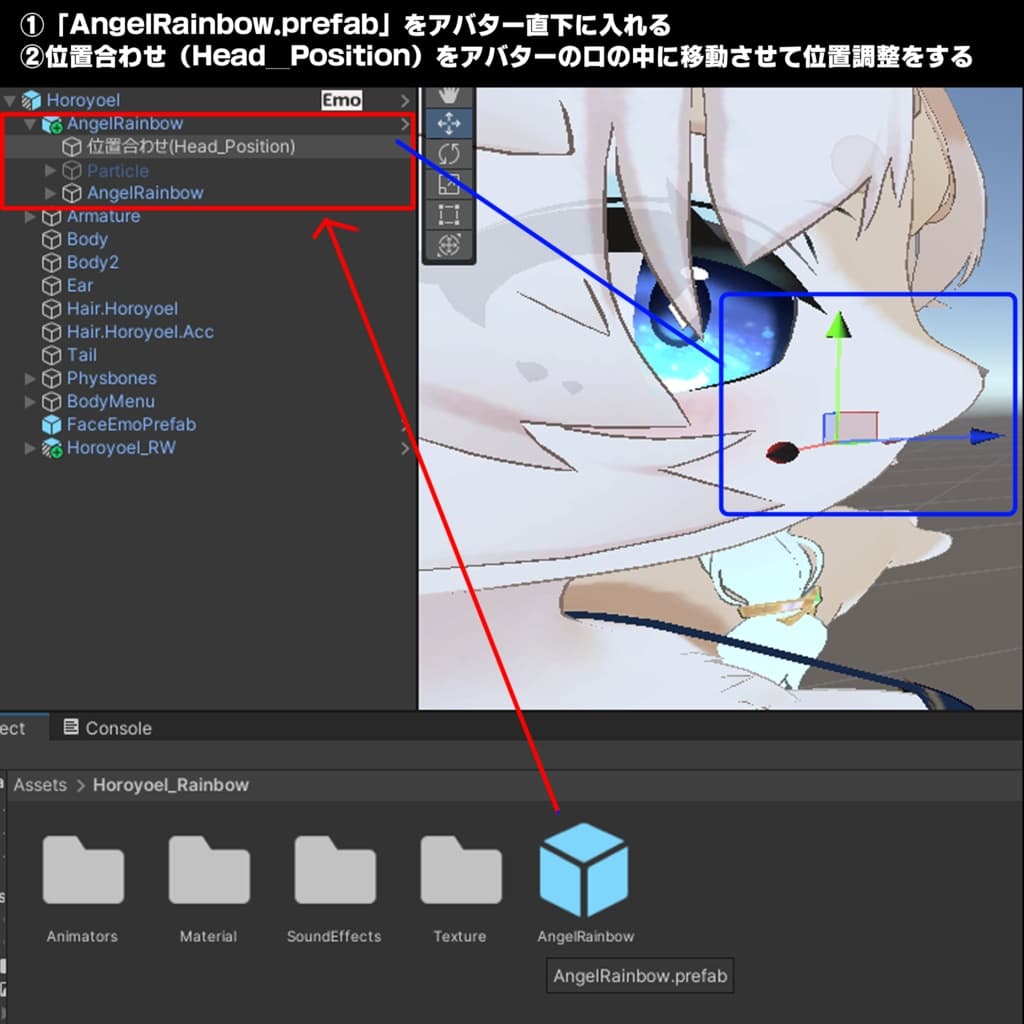Click the top AngelRainbow prefab-added icon

coord(52,124)
